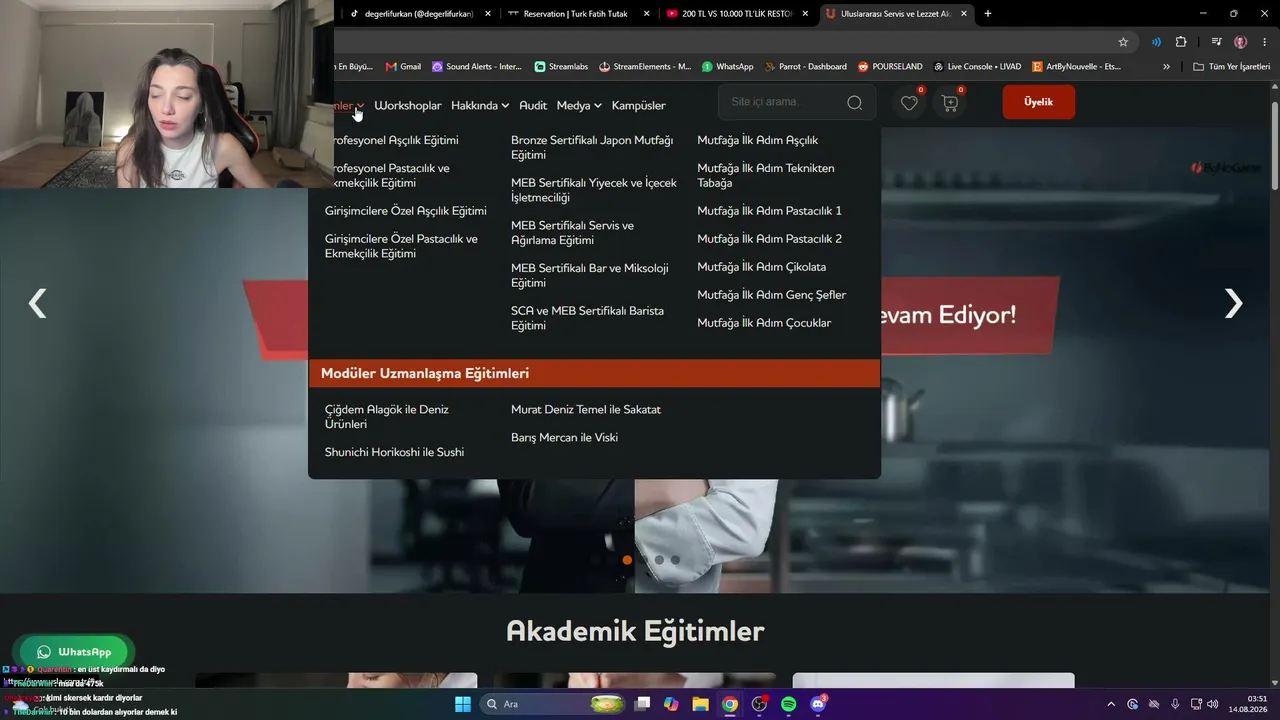Open the Sound Alerts bookmark

[x=477, y=67]
